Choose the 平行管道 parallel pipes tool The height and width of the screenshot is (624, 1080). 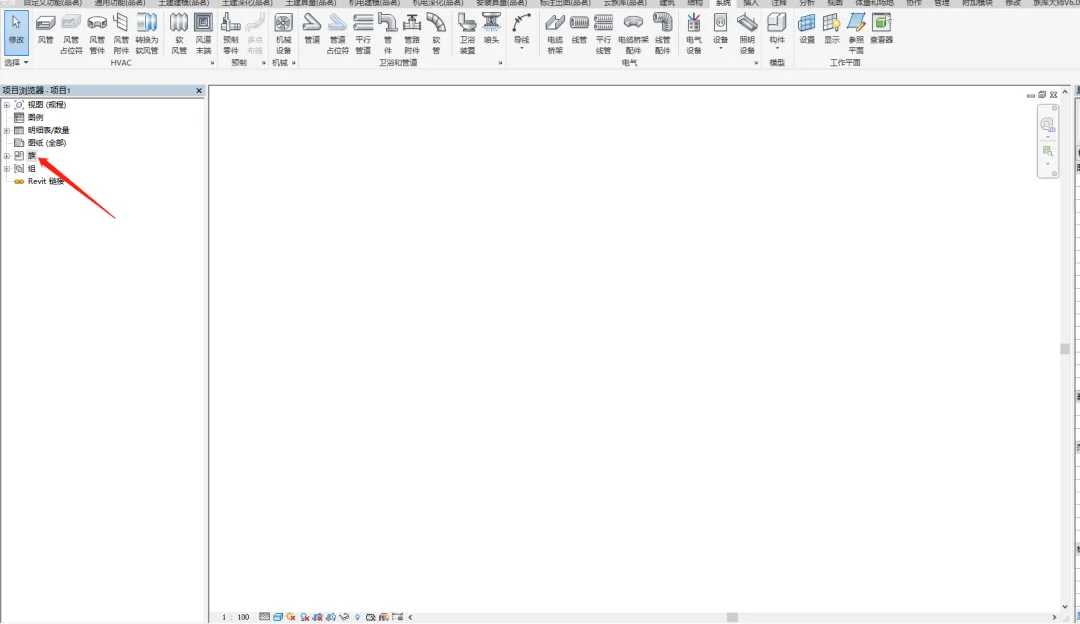[363, 34]
